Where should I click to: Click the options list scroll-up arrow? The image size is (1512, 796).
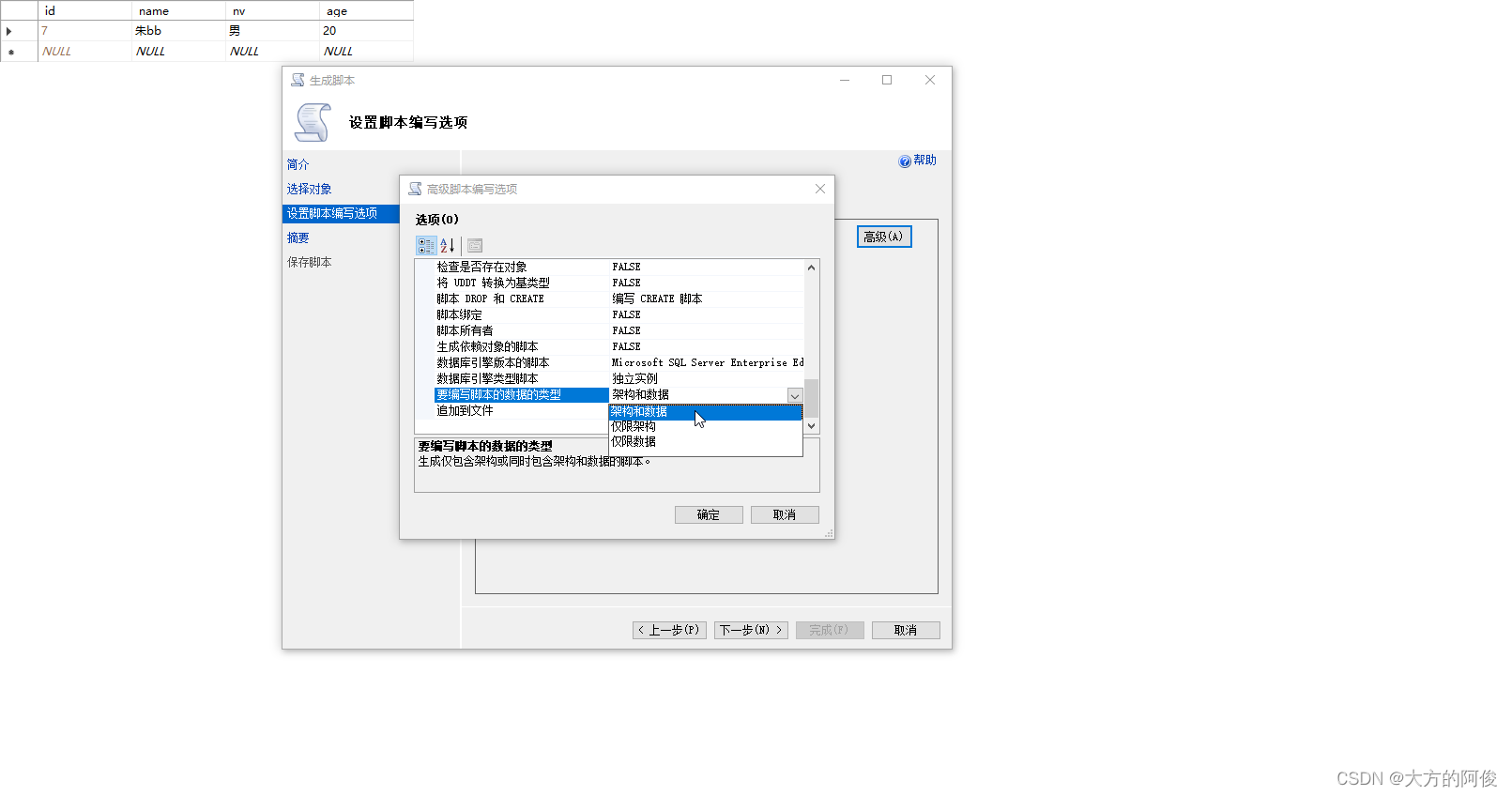tap(812, 268)
